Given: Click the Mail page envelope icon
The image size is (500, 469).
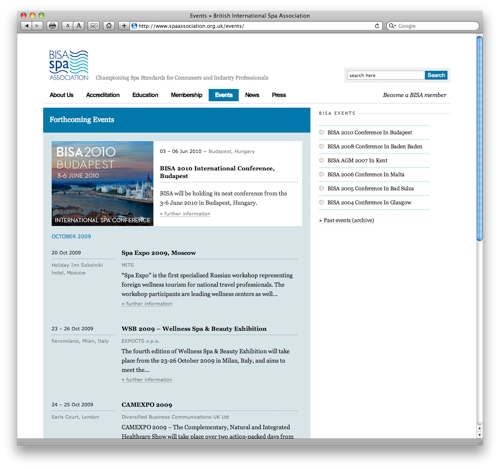Looking at the screenshot, I should click(94, 26).
